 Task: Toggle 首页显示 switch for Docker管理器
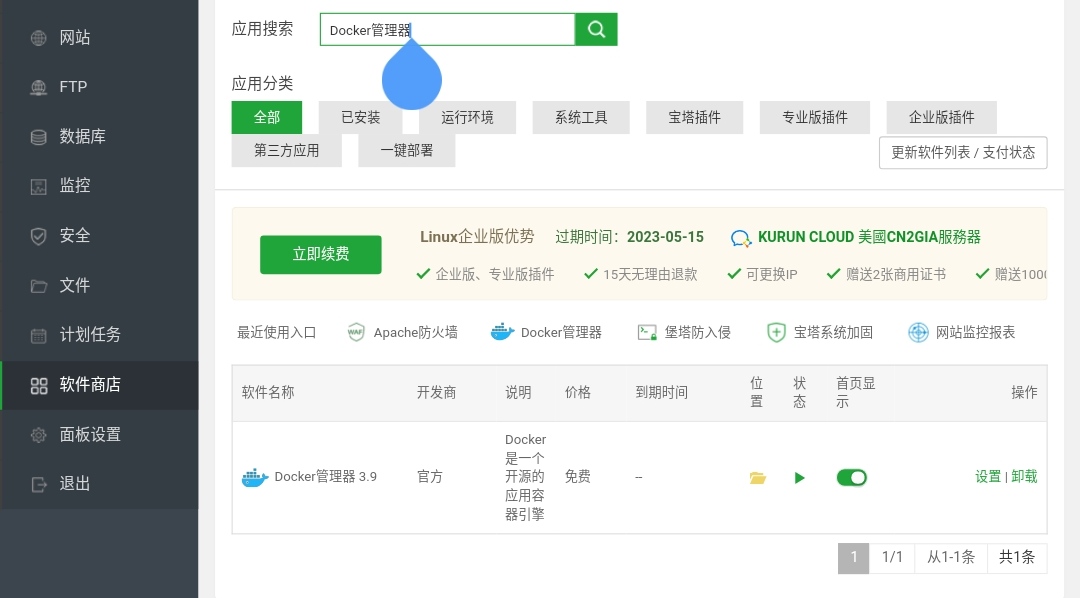[x=852, y=477]
